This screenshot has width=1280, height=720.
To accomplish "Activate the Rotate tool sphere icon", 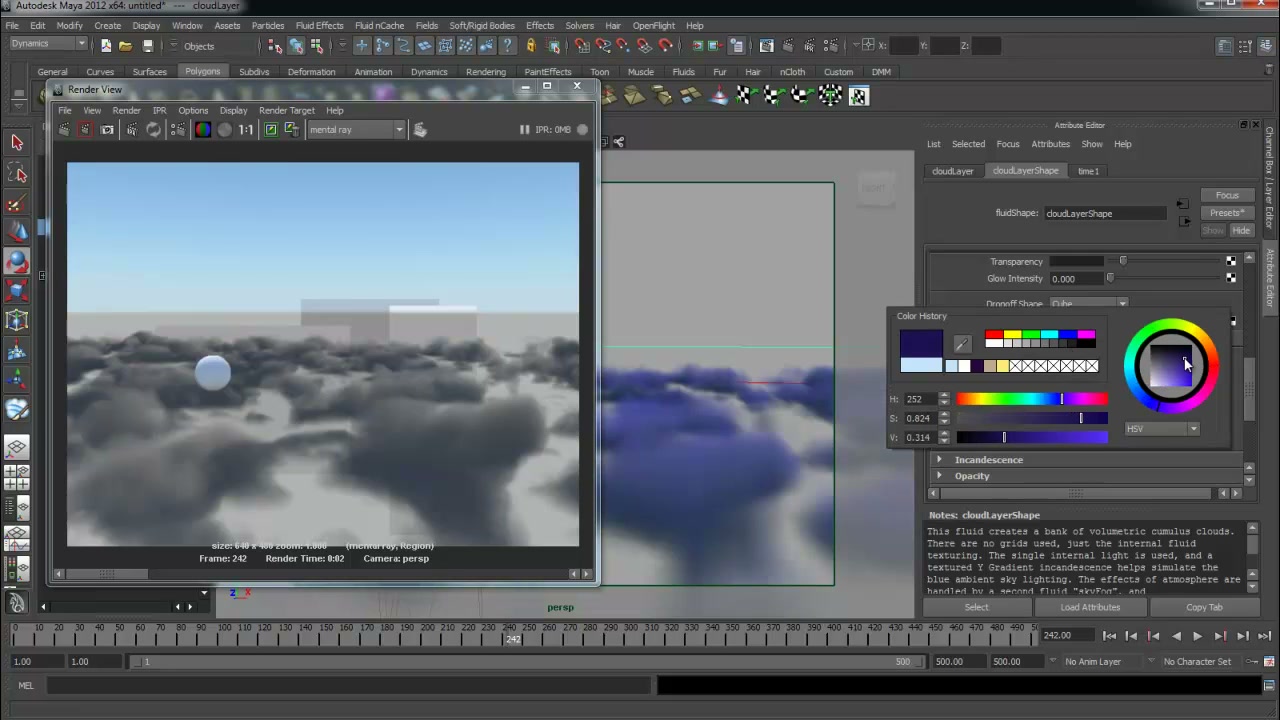I will pos(17,262).
